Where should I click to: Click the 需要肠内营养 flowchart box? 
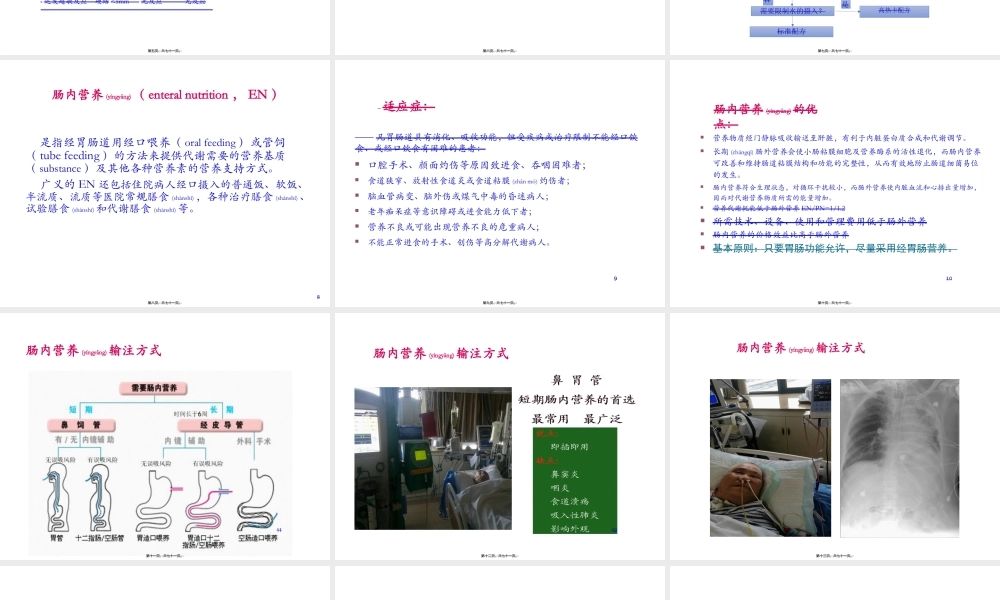152,387
